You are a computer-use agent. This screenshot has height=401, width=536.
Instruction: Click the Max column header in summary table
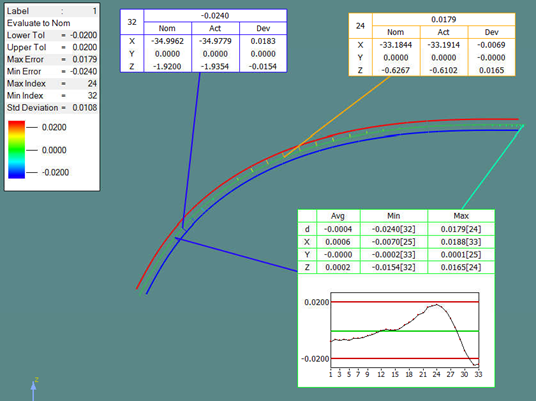[x=460, y=216]
